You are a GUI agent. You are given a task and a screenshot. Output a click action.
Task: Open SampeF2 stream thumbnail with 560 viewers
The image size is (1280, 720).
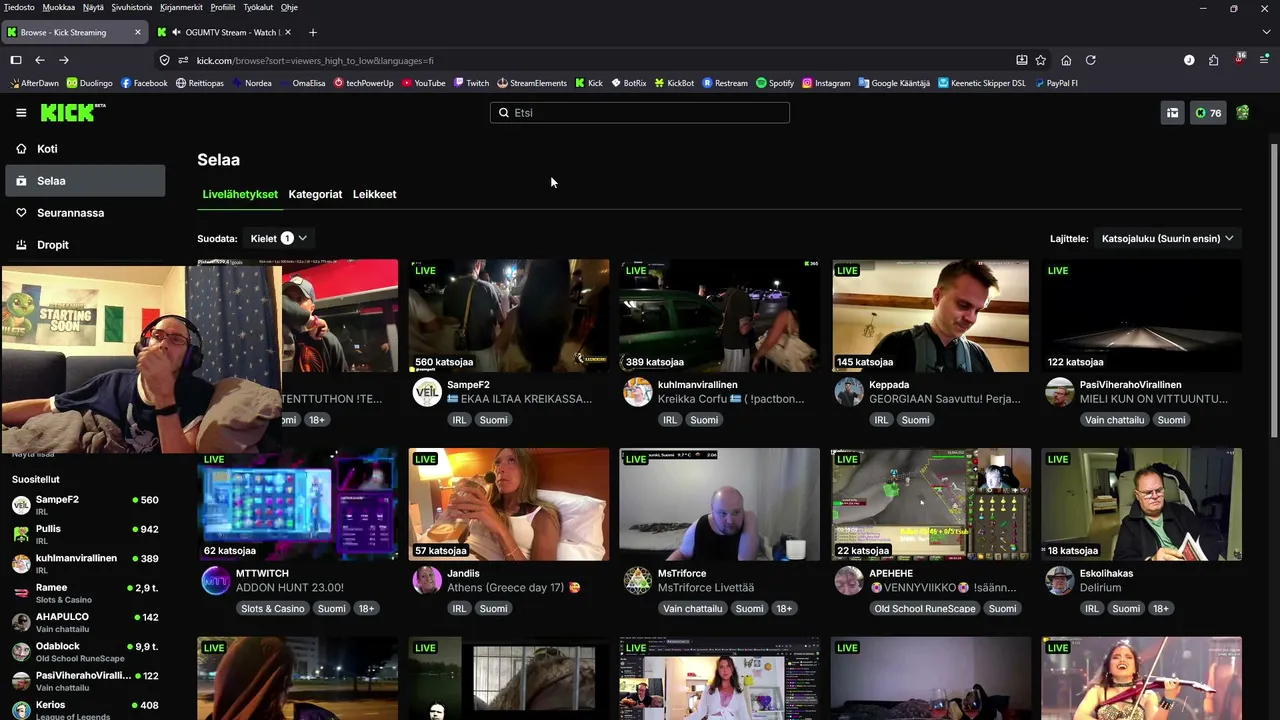click(x=509, y=316)
